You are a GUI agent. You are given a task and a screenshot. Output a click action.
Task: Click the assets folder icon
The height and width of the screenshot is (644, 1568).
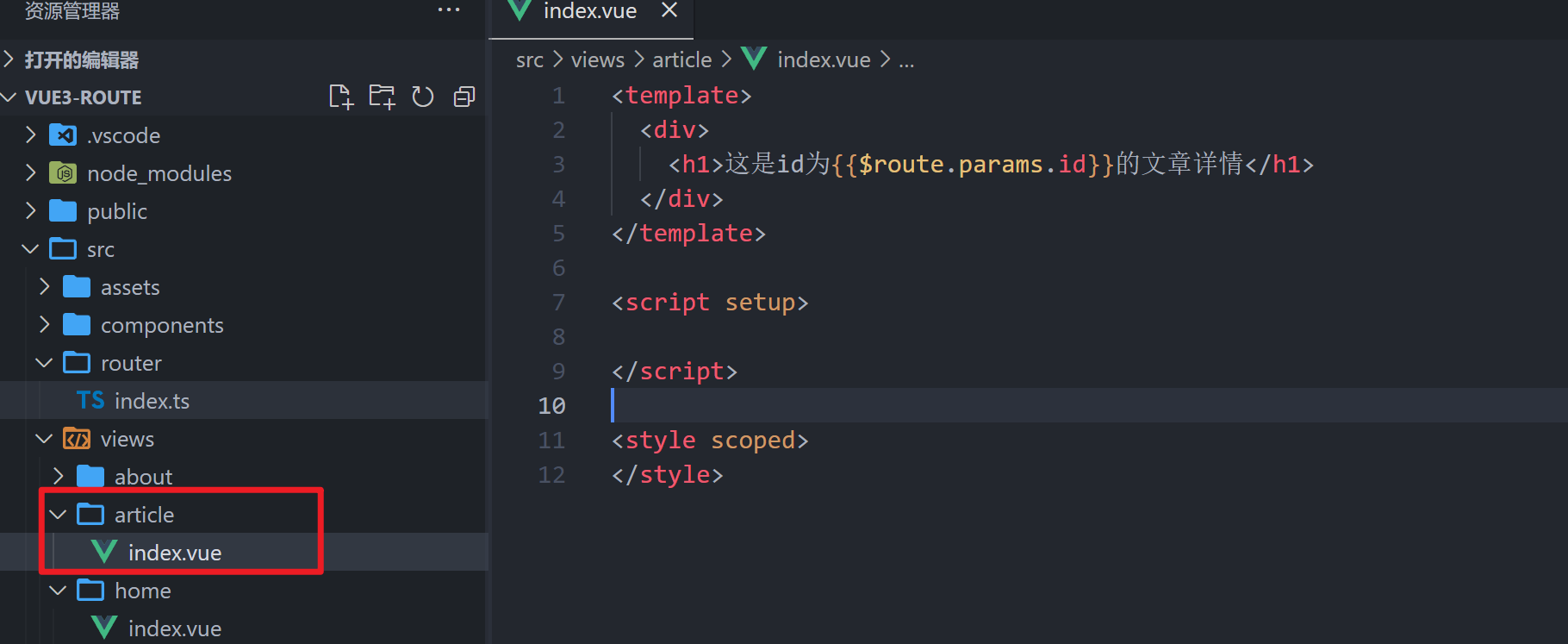pos(77,287)
